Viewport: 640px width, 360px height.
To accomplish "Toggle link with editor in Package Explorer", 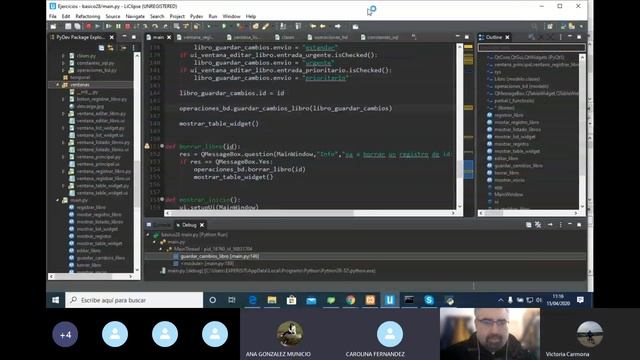I will (x=111, y=48).
